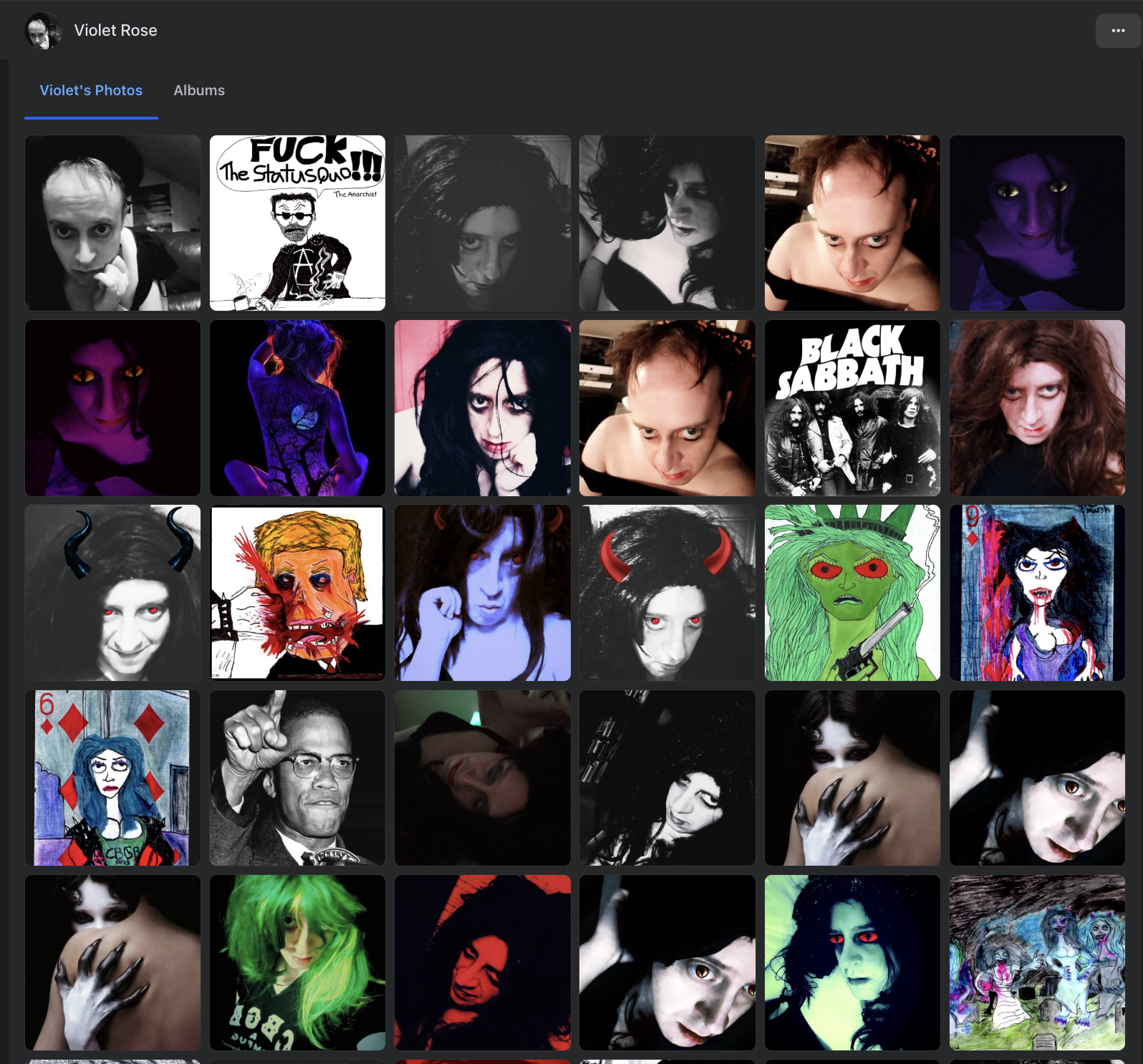Open the three-dot more options menu

click(x=1118, y=31)
